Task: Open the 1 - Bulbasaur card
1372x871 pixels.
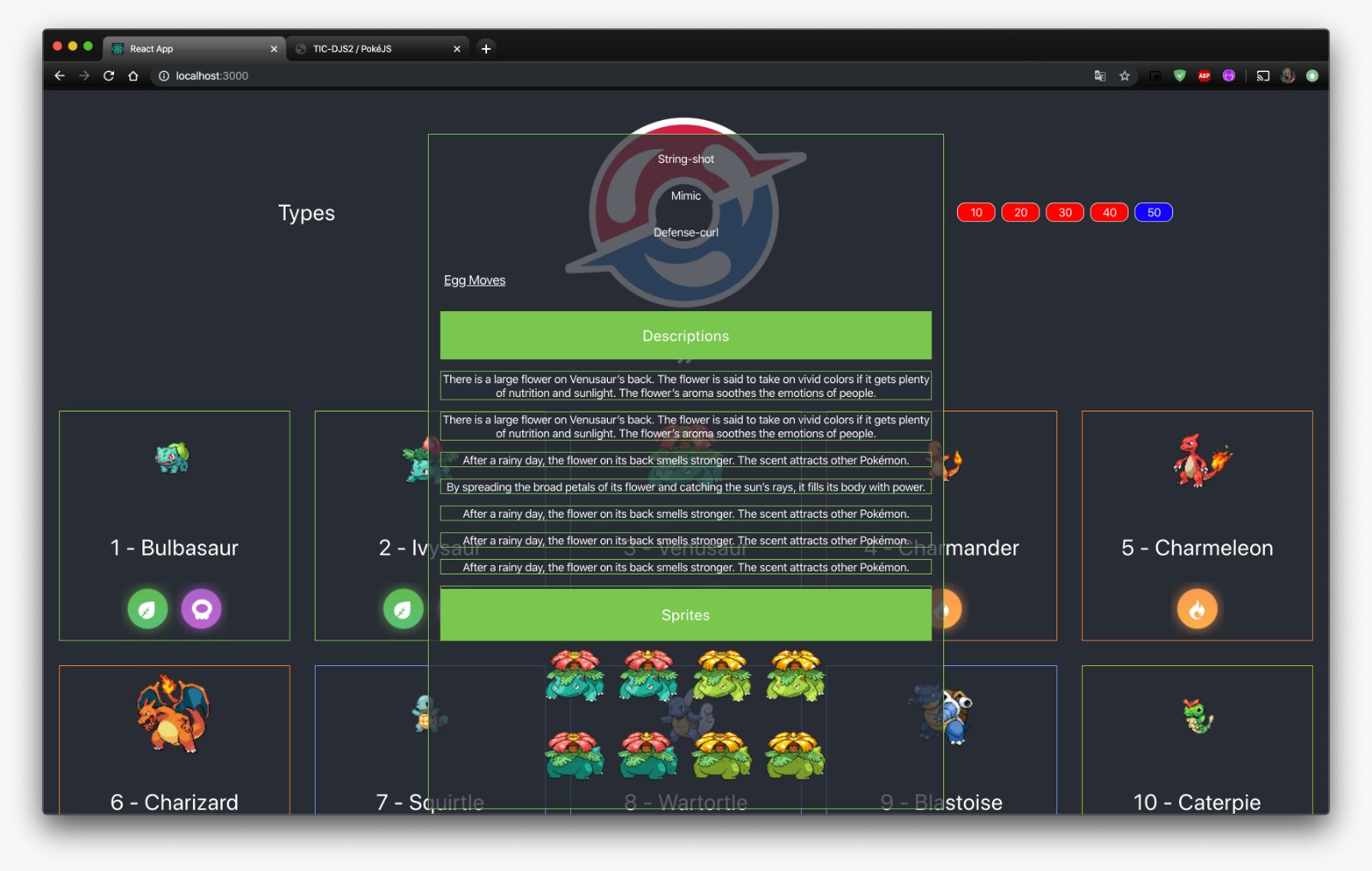Action: tap(174, 526)
